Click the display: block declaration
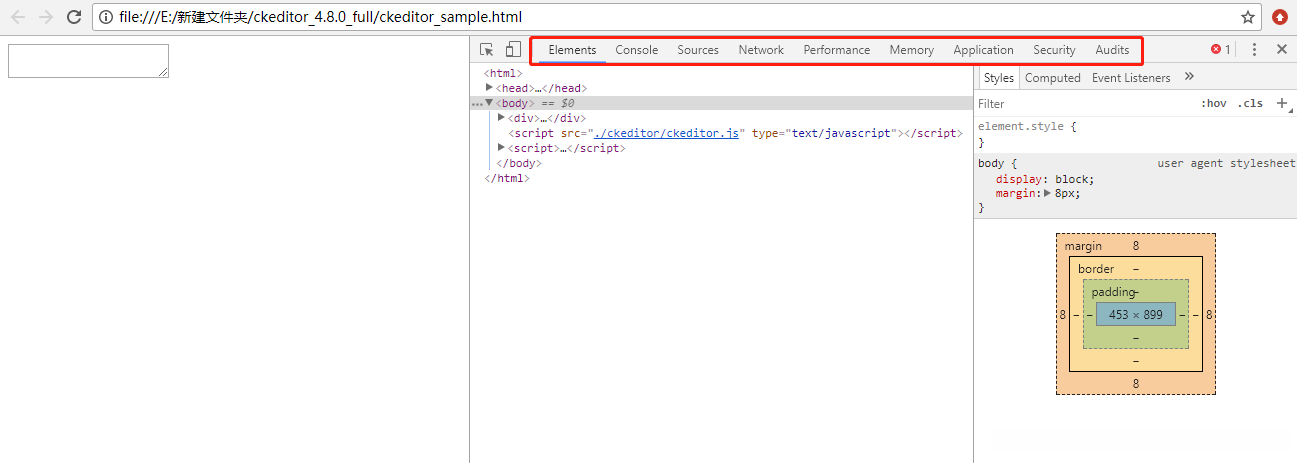The height and width of the screenshot is (463, 1297). pyautogui.click(x=1045, y=179)
